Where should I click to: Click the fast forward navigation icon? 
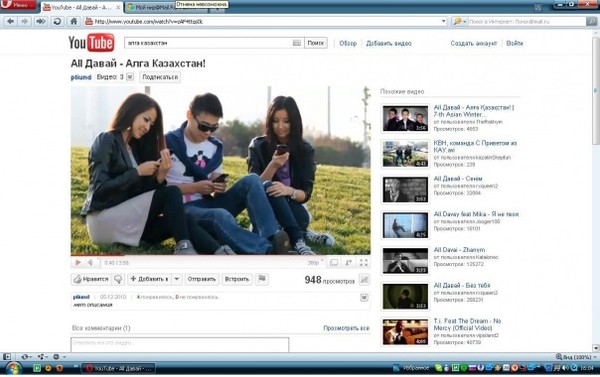[41, 21]
